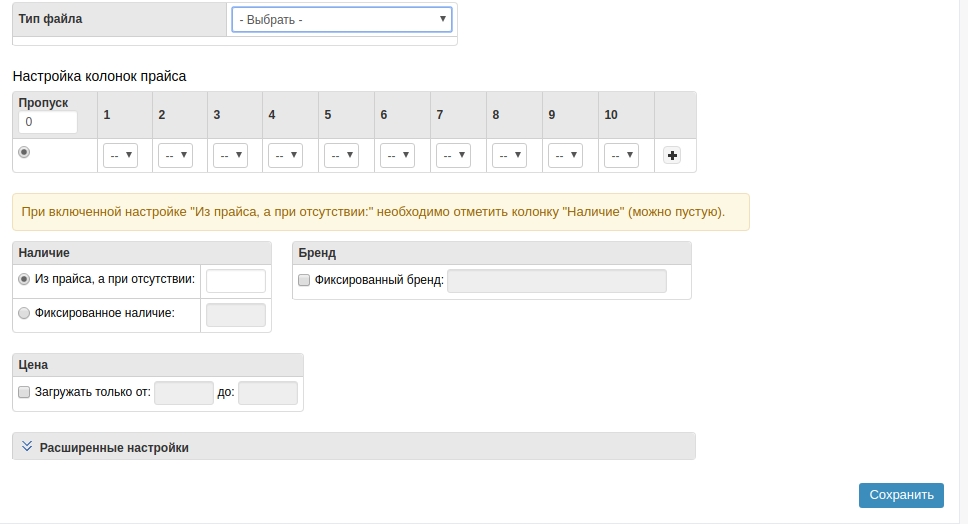The height and width of the screenshot is (524, 968).
Task: Expand the Расширенные настройки section header
Action: coord(114,447)
